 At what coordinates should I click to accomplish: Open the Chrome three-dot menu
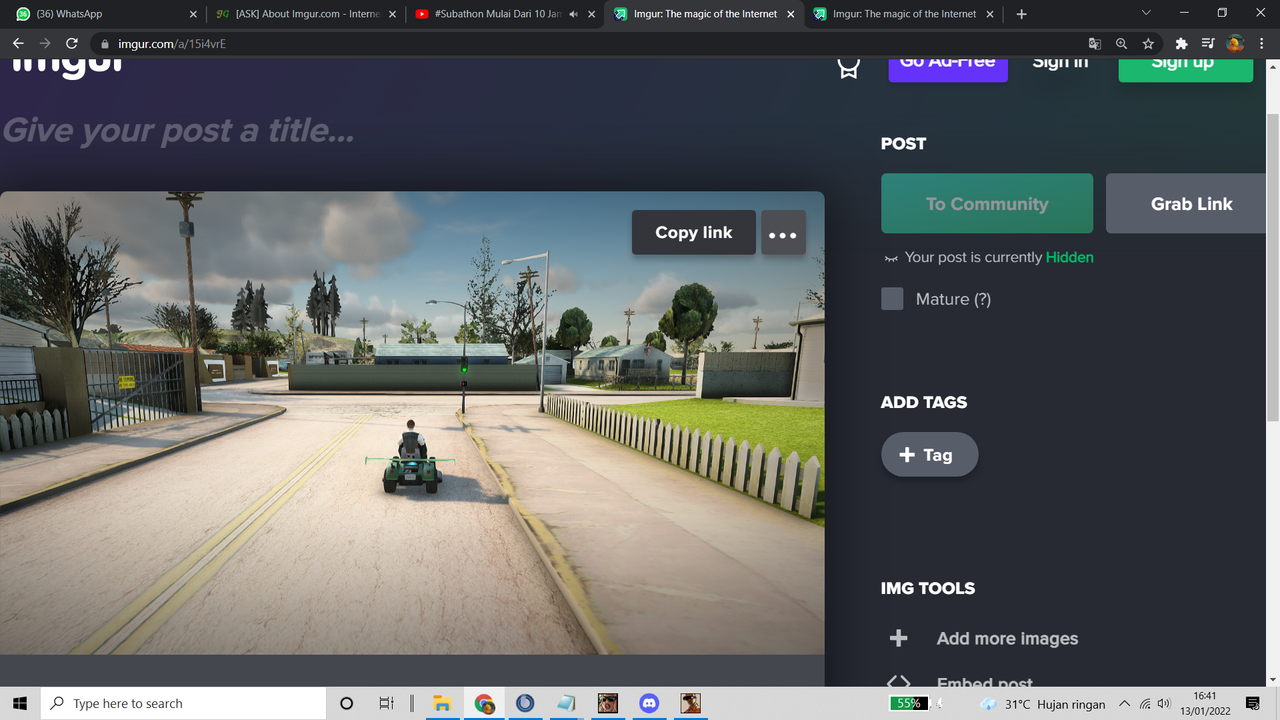pyautogui.click(x=1261, y=44)
